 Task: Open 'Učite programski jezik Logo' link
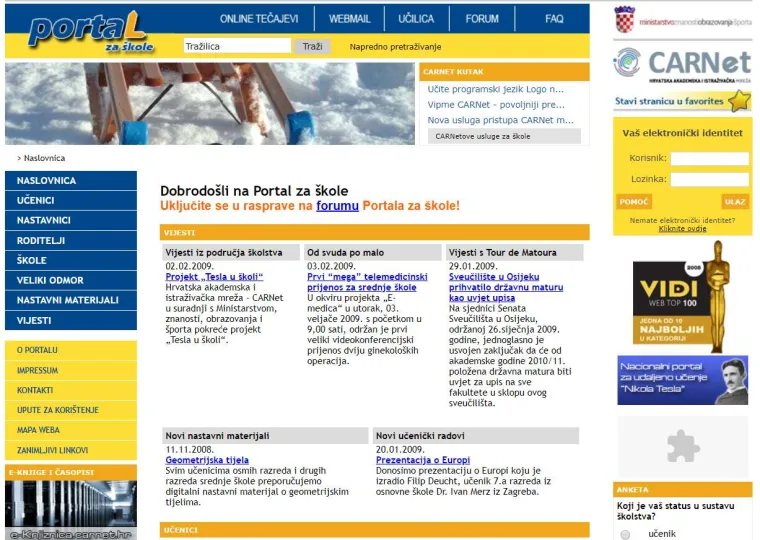(x=495, y=89)
